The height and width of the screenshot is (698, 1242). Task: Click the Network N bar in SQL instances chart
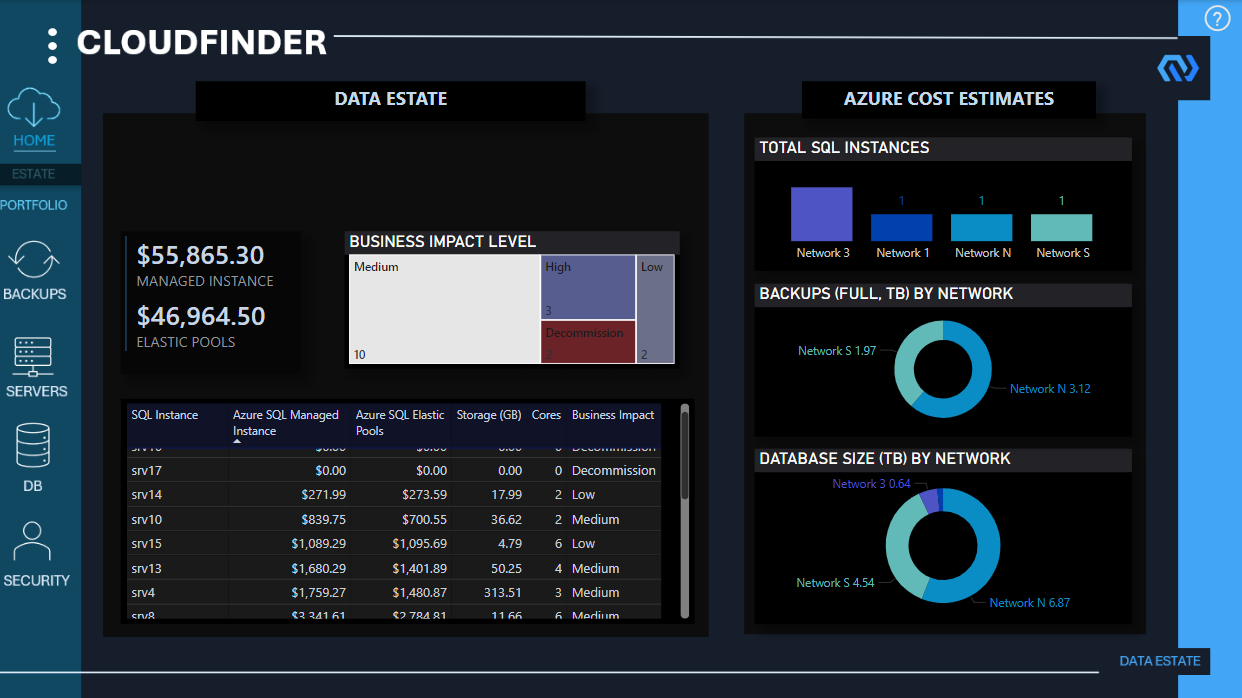pyautogui.click(x=981, y=228)
